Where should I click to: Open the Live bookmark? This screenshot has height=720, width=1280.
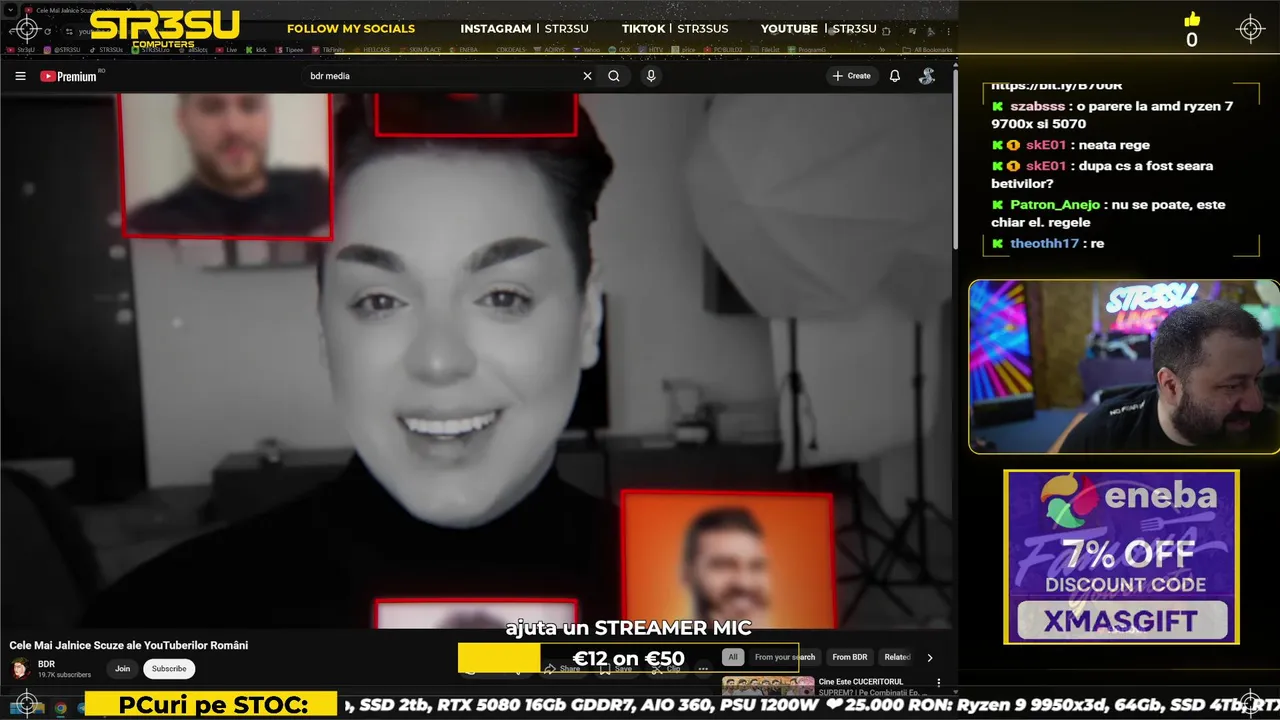coord(225,49)
